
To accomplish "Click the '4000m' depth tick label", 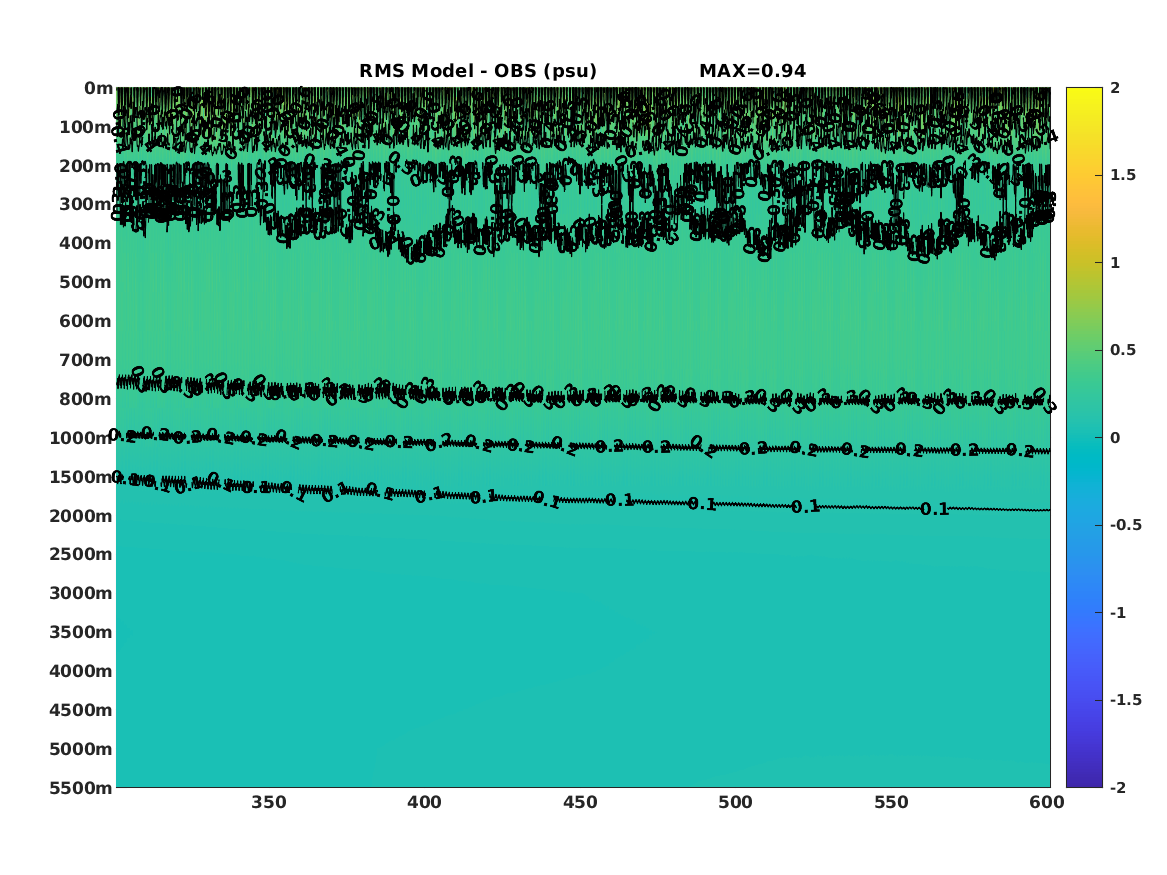I will click(x=80, y=671).
